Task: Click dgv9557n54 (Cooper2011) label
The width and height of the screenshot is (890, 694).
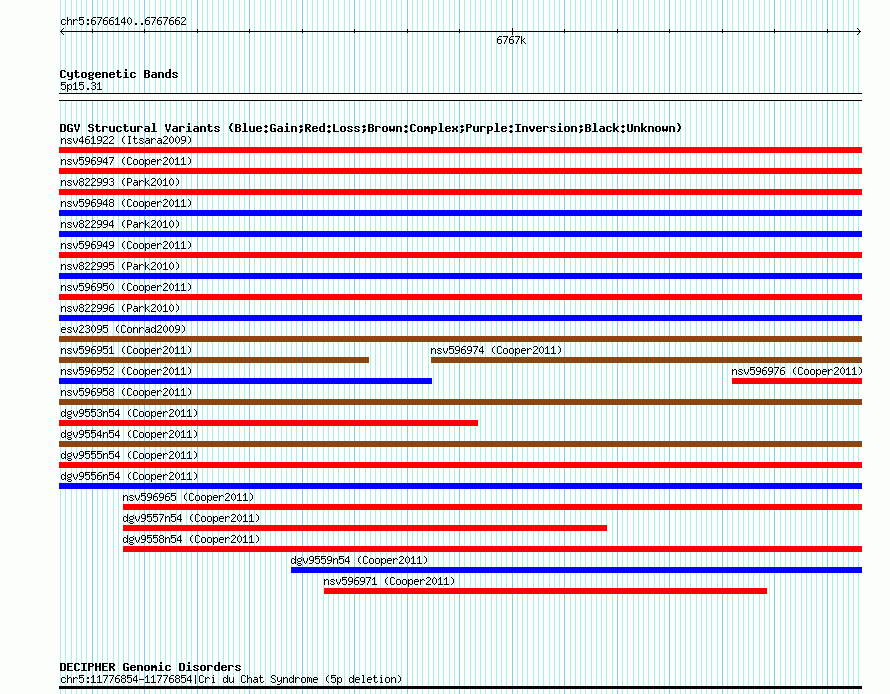Action: (191, 518)
